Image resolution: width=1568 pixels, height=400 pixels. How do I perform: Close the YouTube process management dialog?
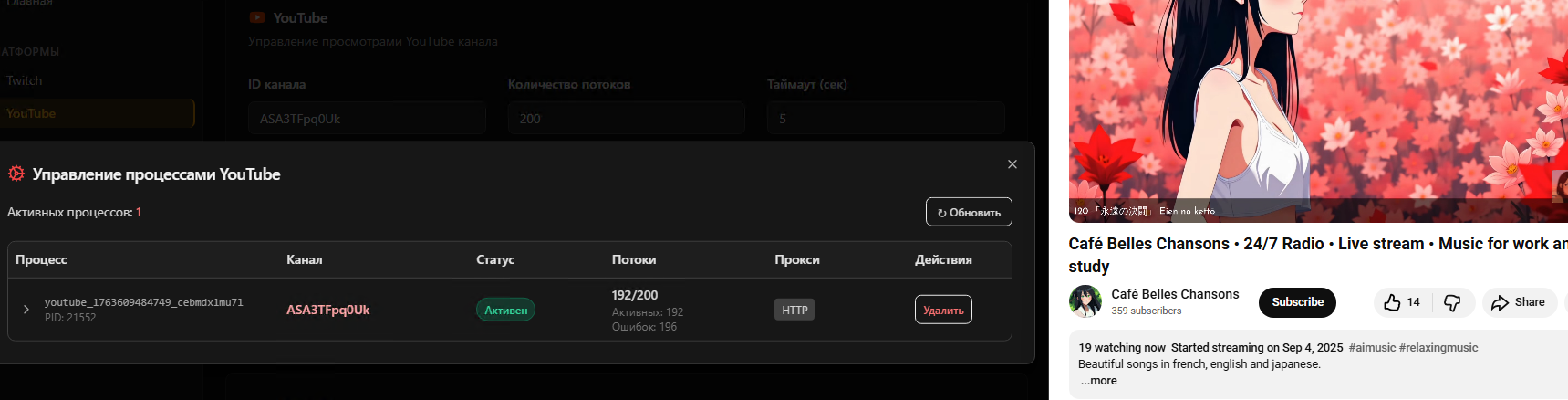point(1012,164)
